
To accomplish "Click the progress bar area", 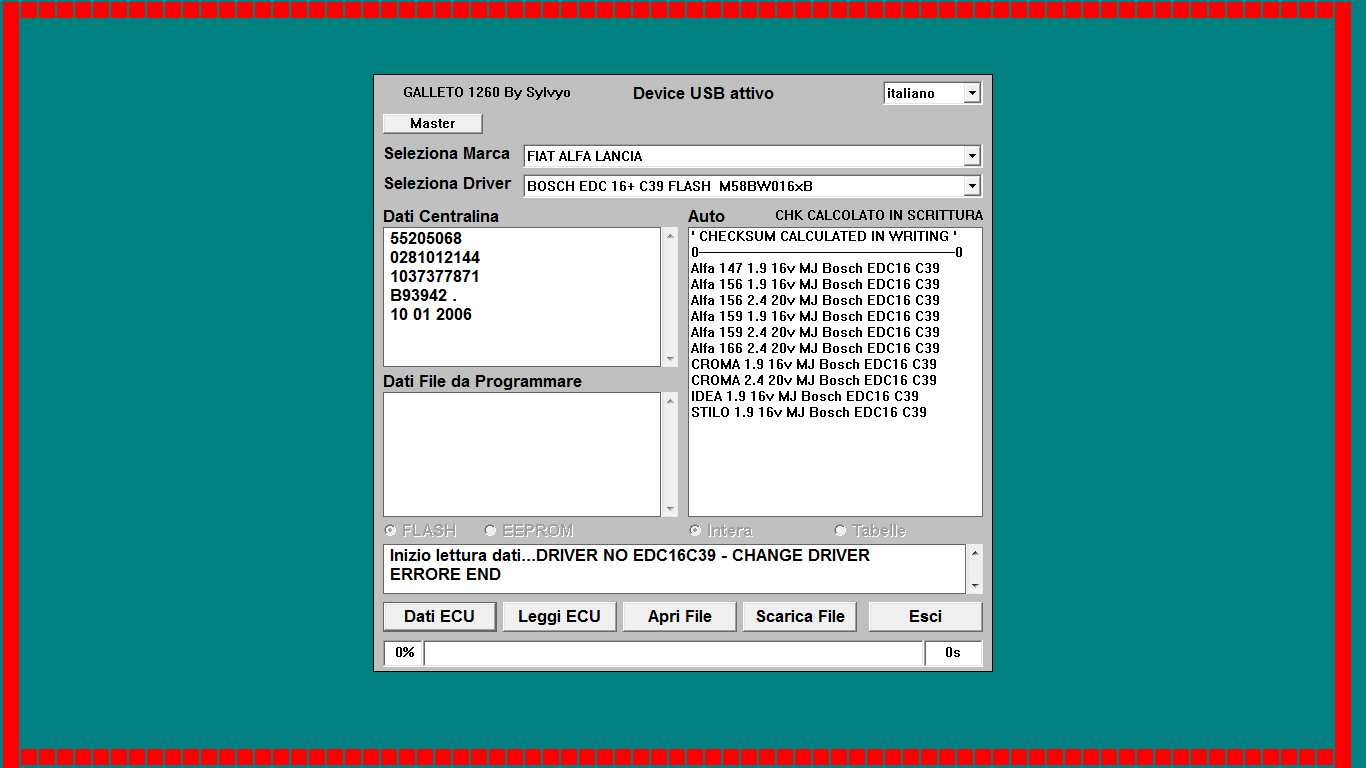I will click(673, 653).
